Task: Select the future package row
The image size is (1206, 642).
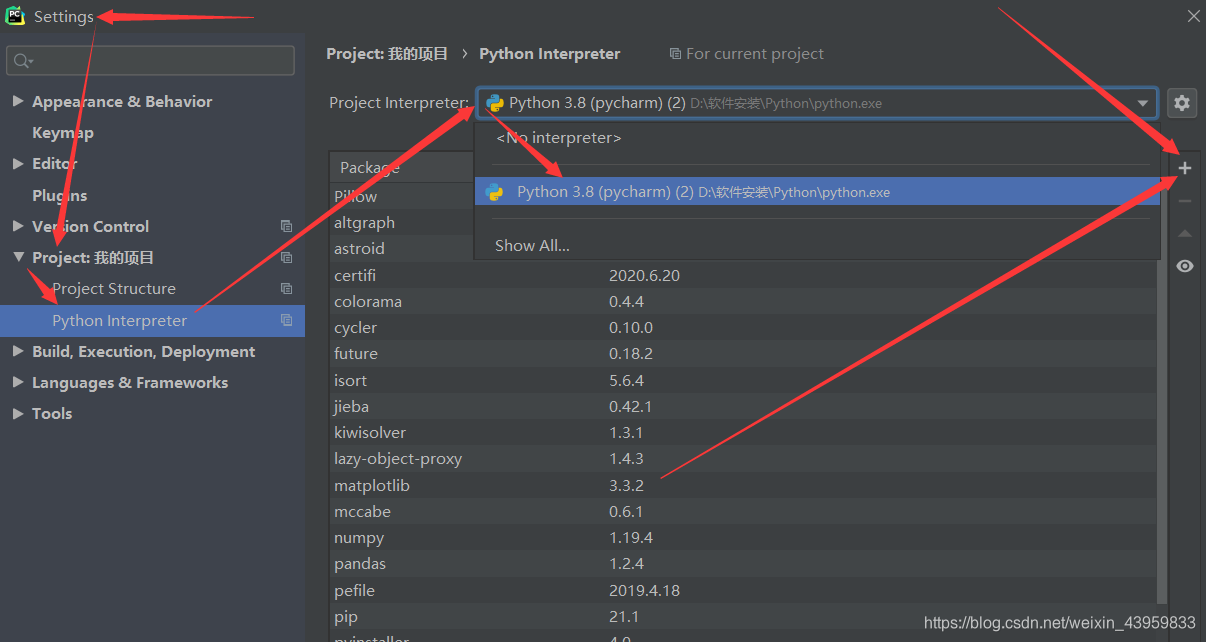Action: pos(743,354)
